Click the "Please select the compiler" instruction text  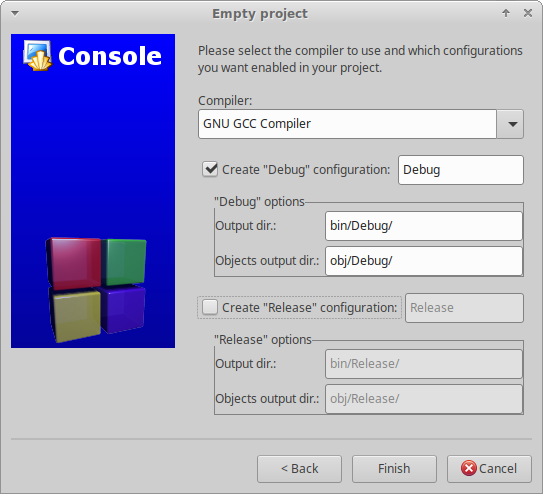click(x=360, y=59)
